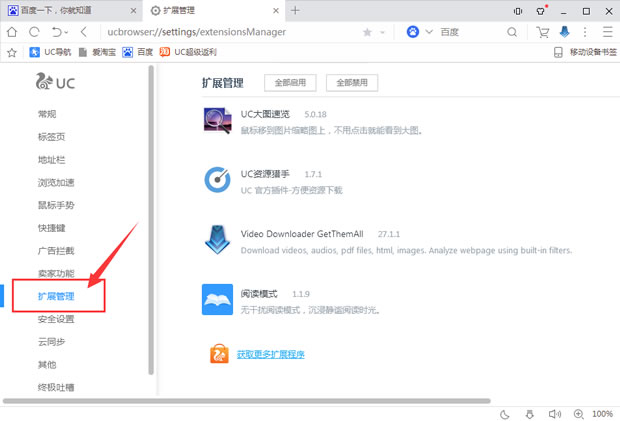Click the 全部启用 button
Screen dimensions: 620x421
tap(290, 82)
